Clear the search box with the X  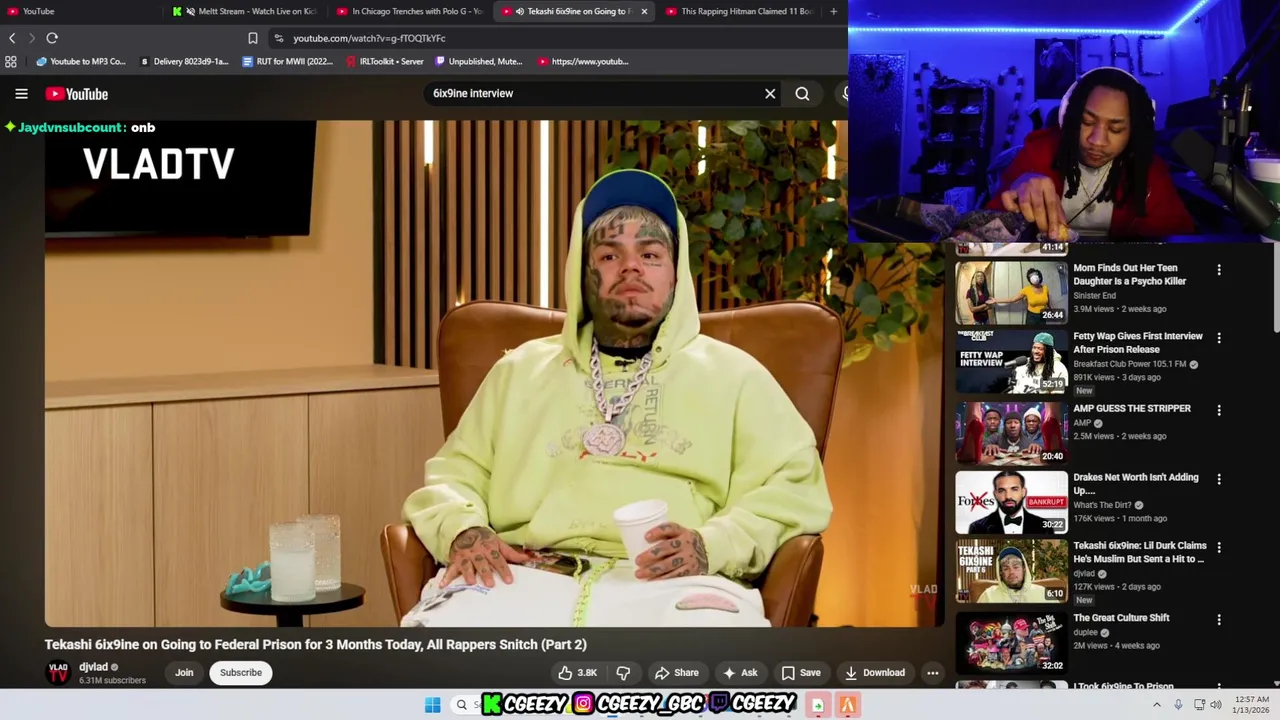(770, 94)
